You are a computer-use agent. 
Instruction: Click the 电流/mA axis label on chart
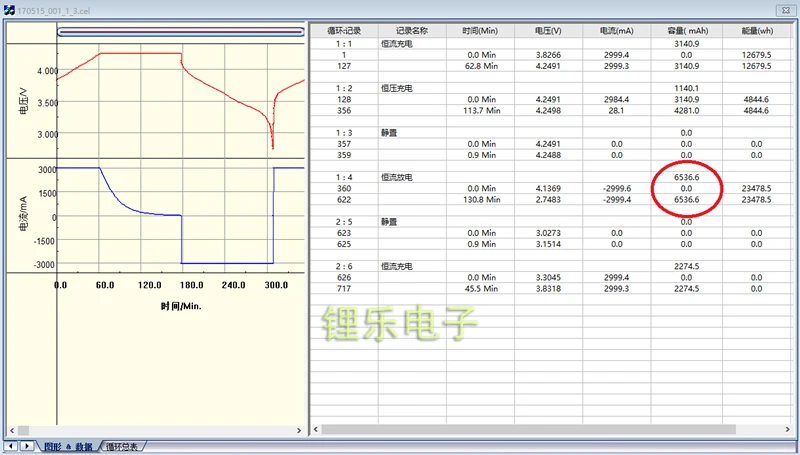tap(23, 214)
